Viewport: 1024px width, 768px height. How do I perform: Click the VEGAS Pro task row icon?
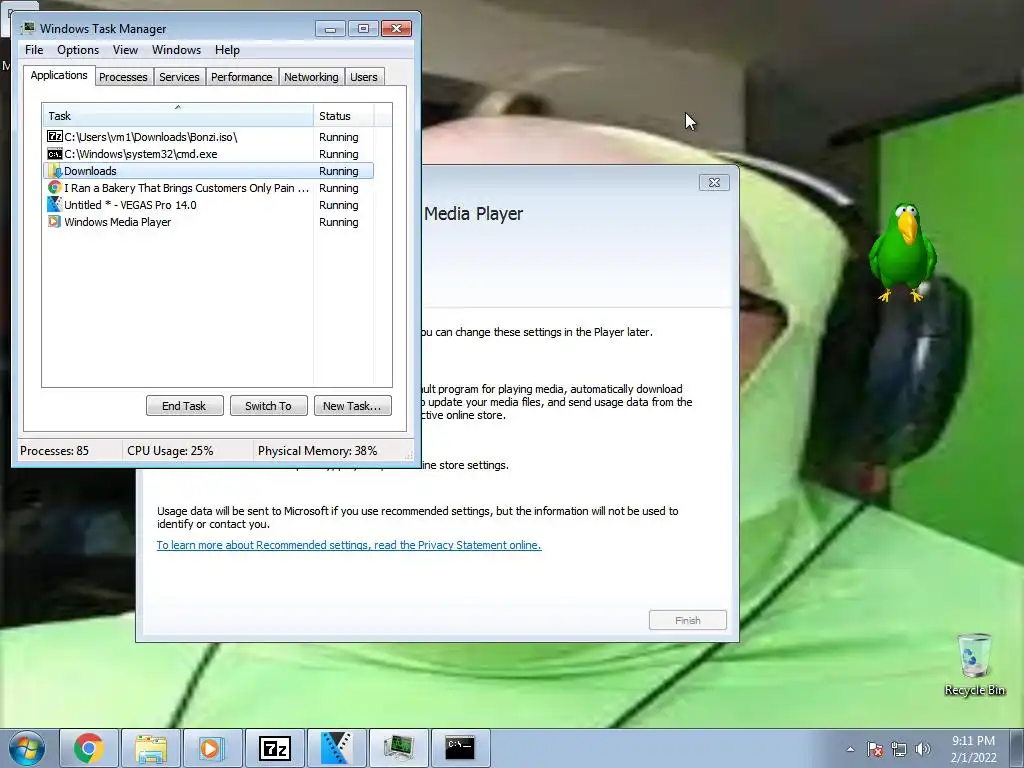(x=55, y=204)
